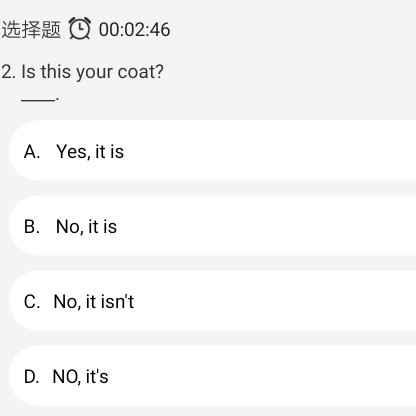Click the question text 'Is this your coat?'
Viewport: 416px width, 416px height.
(x=92, y=72)
